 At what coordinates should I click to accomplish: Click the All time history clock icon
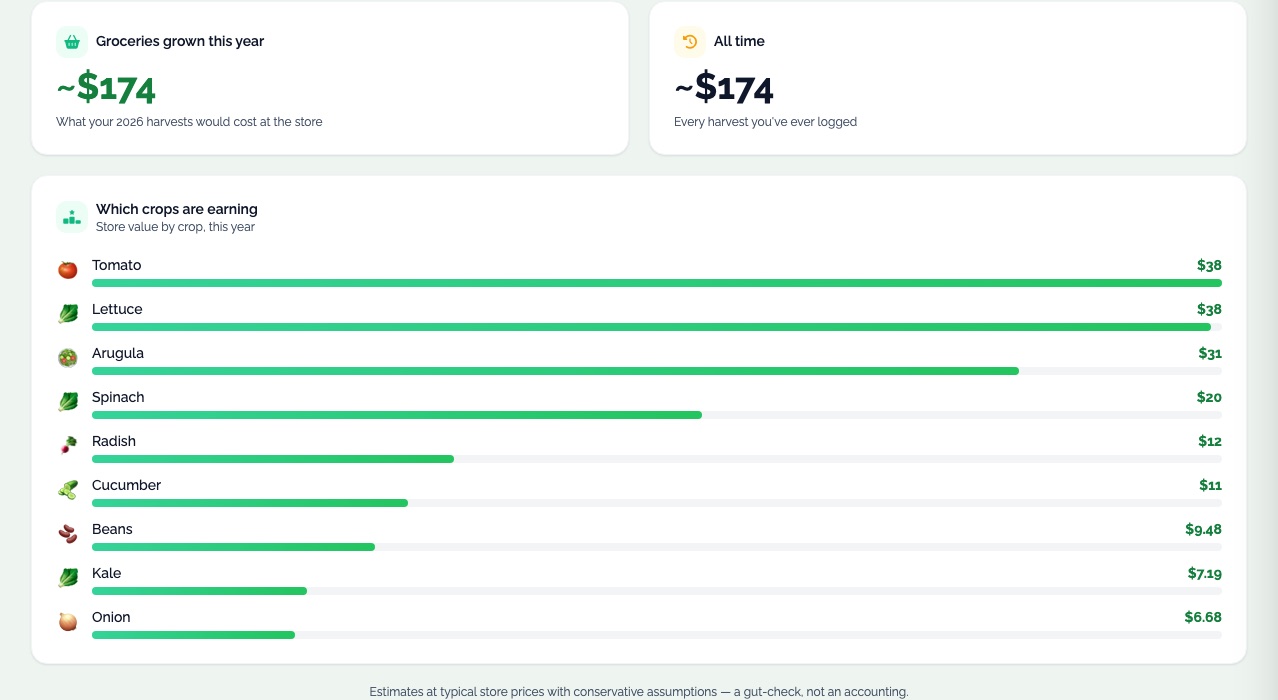tap(690, 42)
